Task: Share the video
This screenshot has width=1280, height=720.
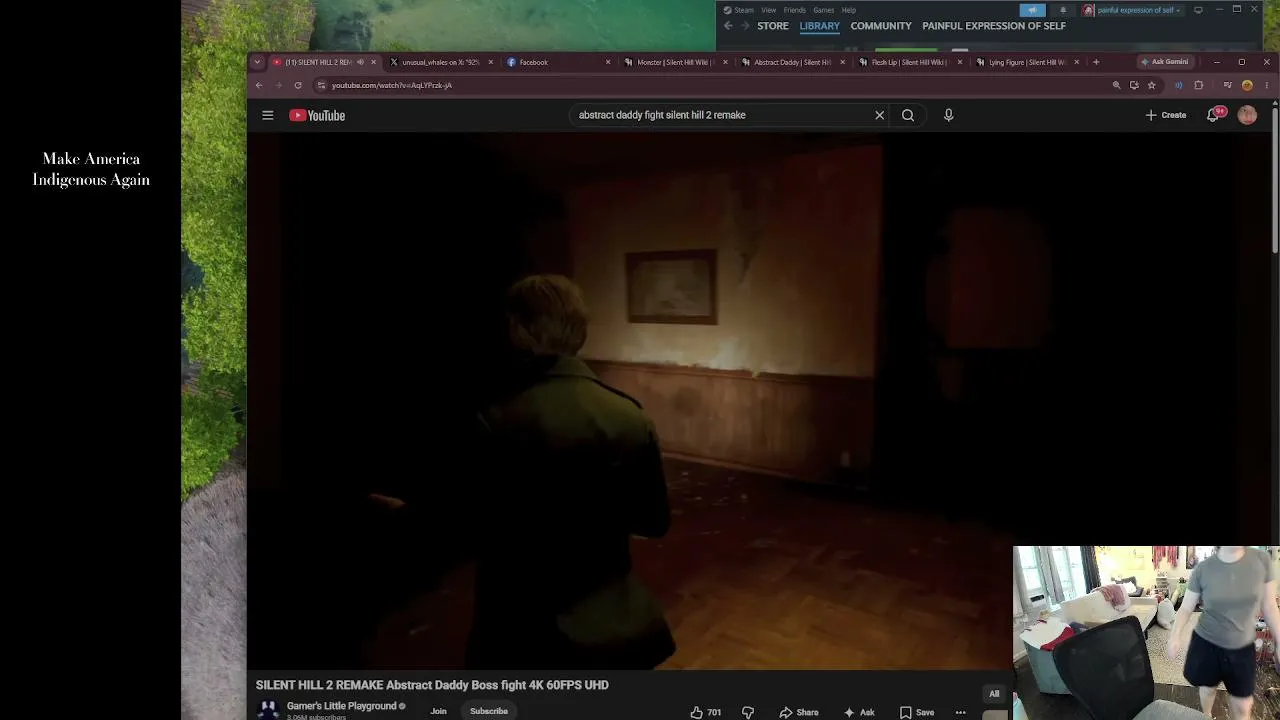Action: click(799, 712)
